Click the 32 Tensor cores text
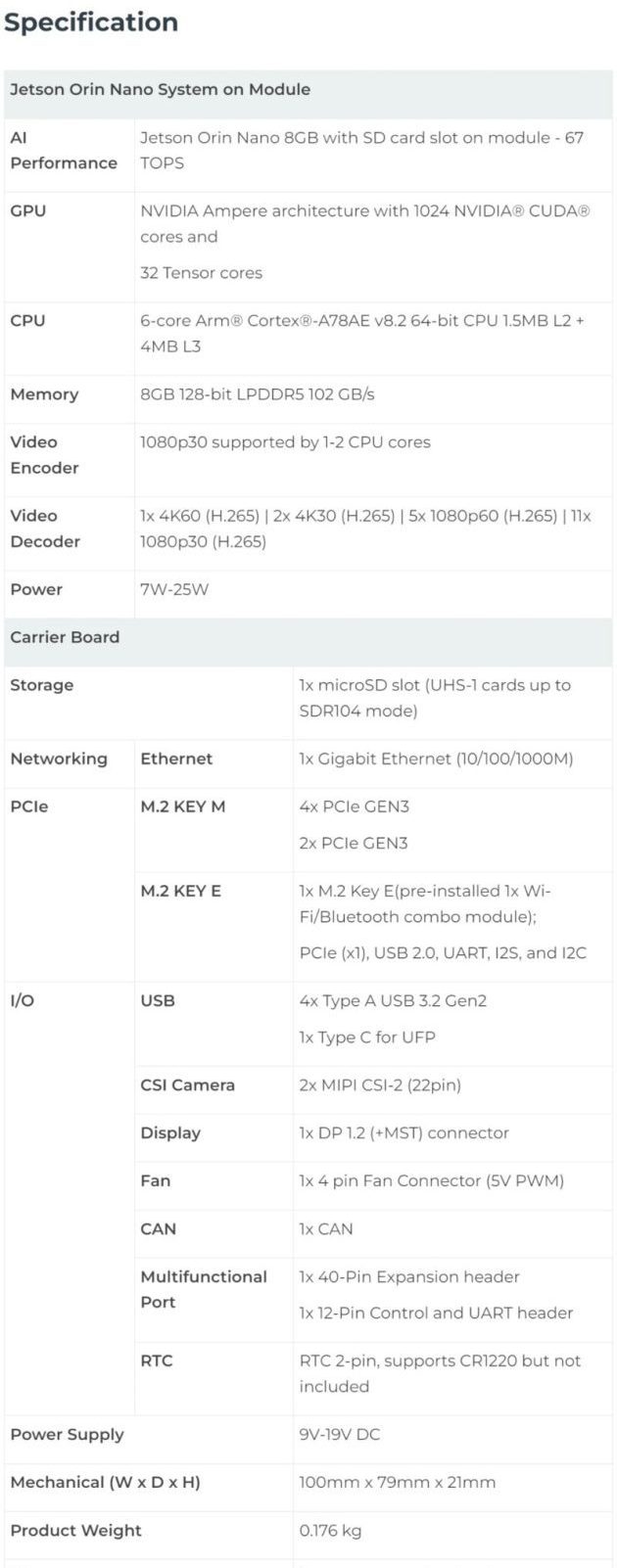The height and width of the screenshot is (1568, 617). click(x=201, y=273)
